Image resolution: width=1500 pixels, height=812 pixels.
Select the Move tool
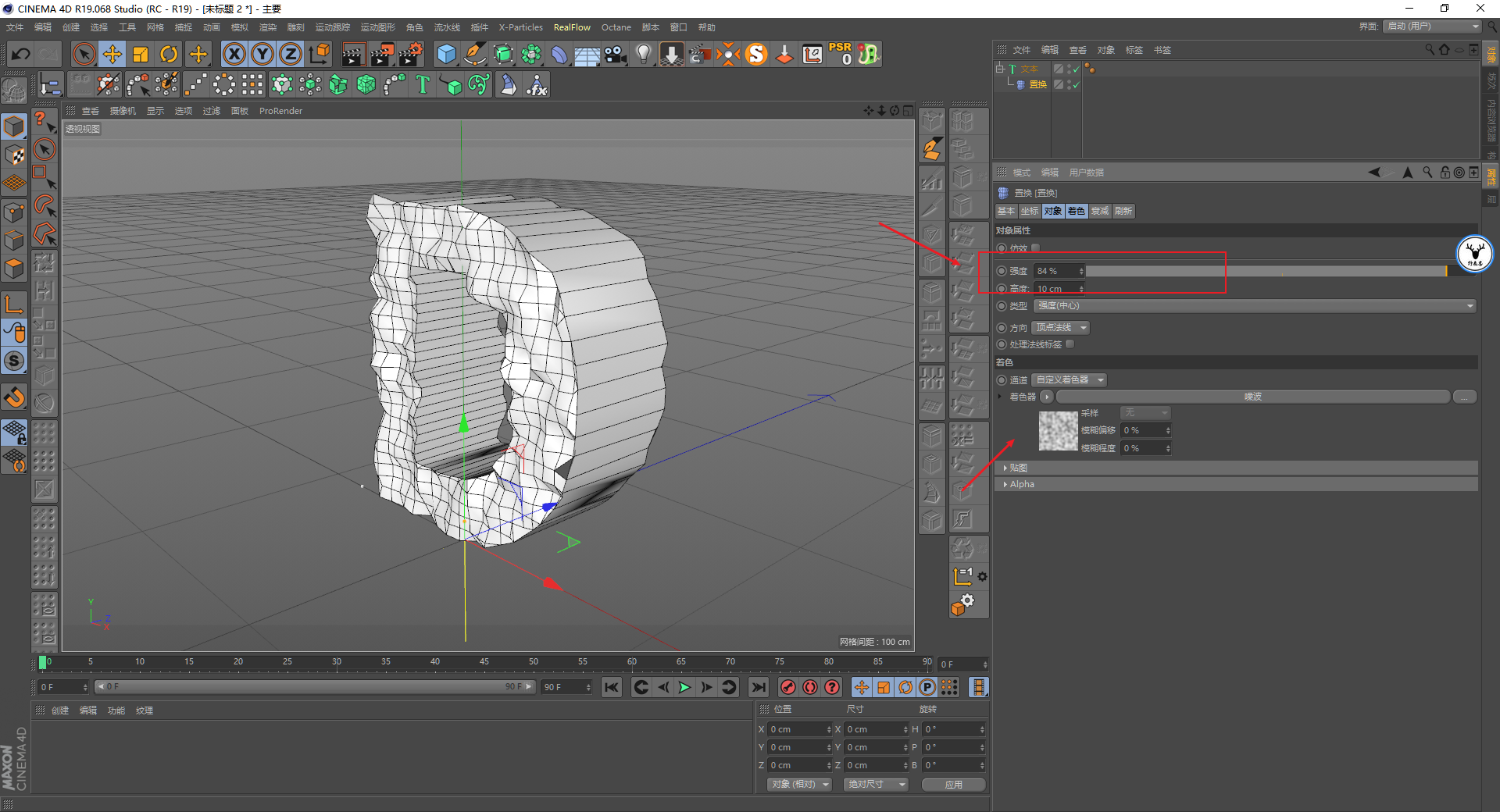[x=112, y=54]
